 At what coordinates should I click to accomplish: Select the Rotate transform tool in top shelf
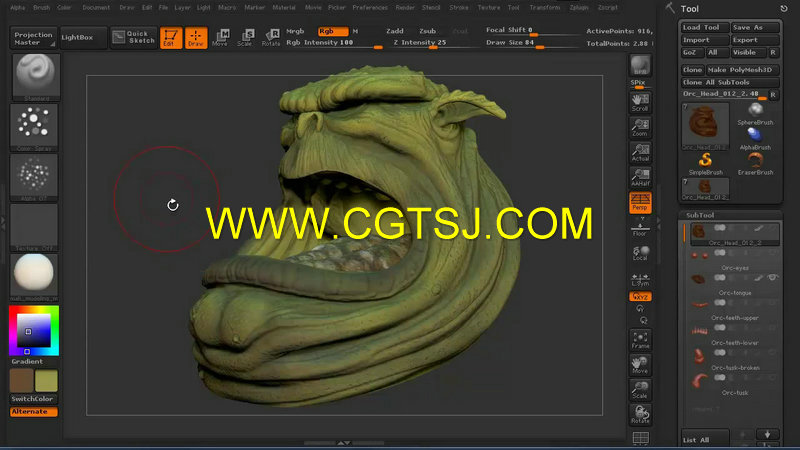tap(270, 38)
